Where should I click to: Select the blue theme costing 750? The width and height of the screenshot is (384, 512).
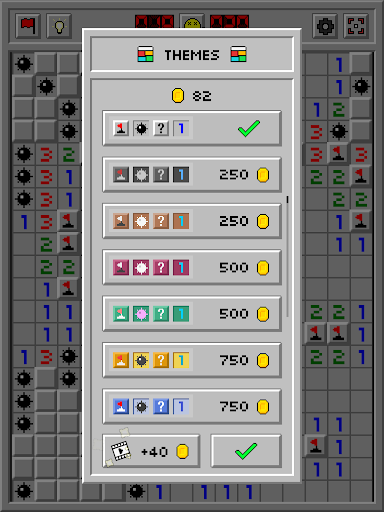192,407
